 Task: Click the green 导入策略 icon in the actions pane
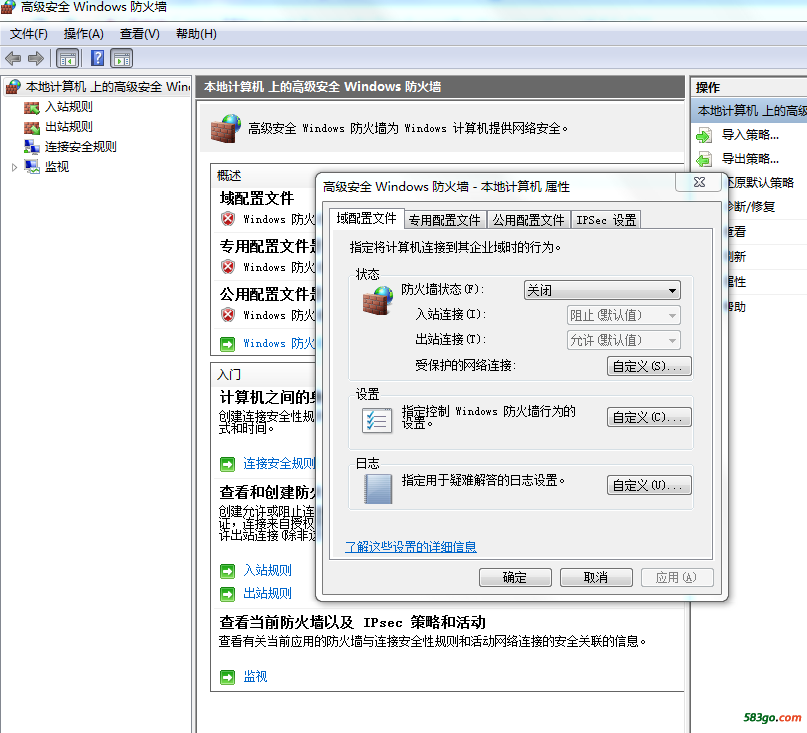click(x=704, y=136)
